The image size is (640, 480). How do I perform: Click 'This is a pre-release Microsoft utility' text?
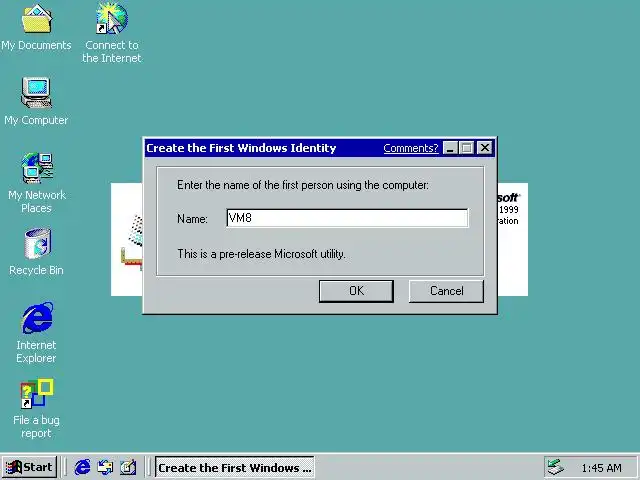pos(261,254)
